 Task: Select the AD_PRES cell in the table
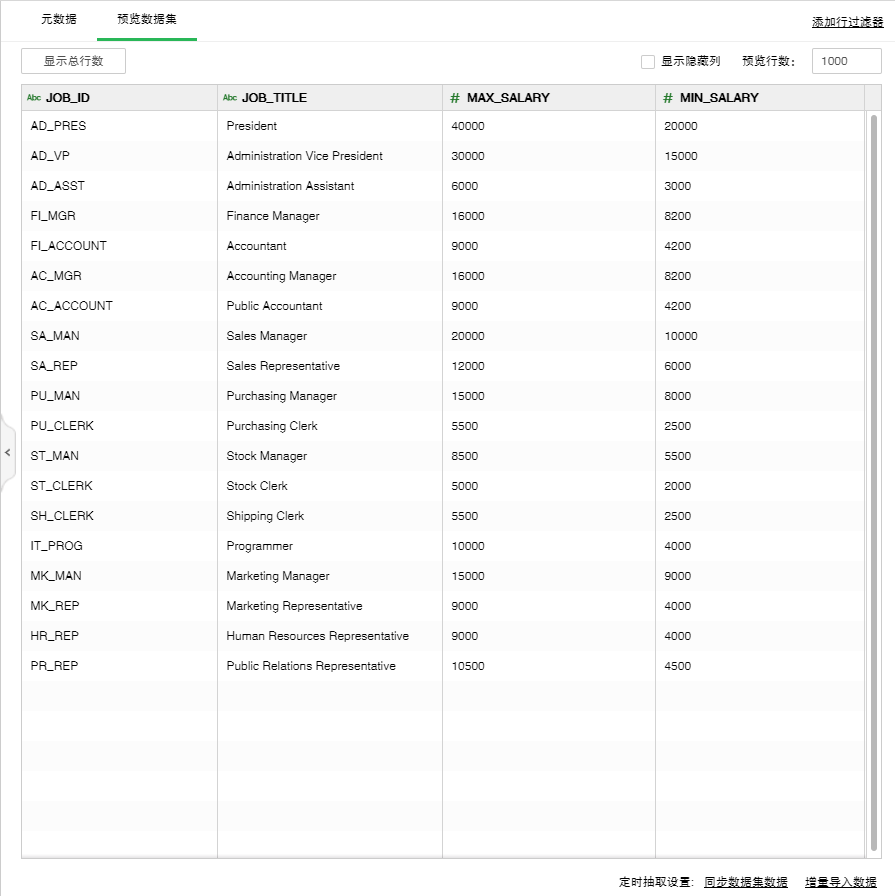[x=59, y=126]
